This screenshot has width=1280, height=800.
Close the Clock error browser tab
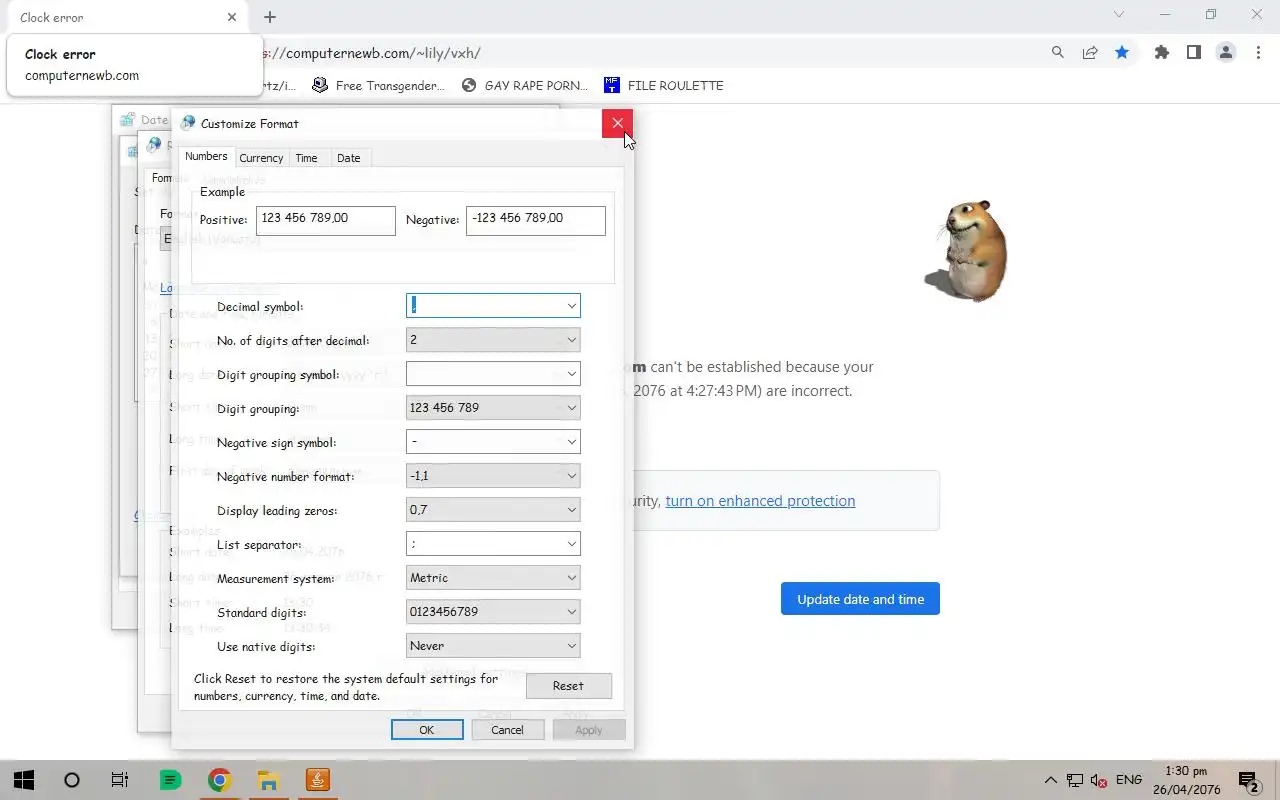tap(232, 17)
